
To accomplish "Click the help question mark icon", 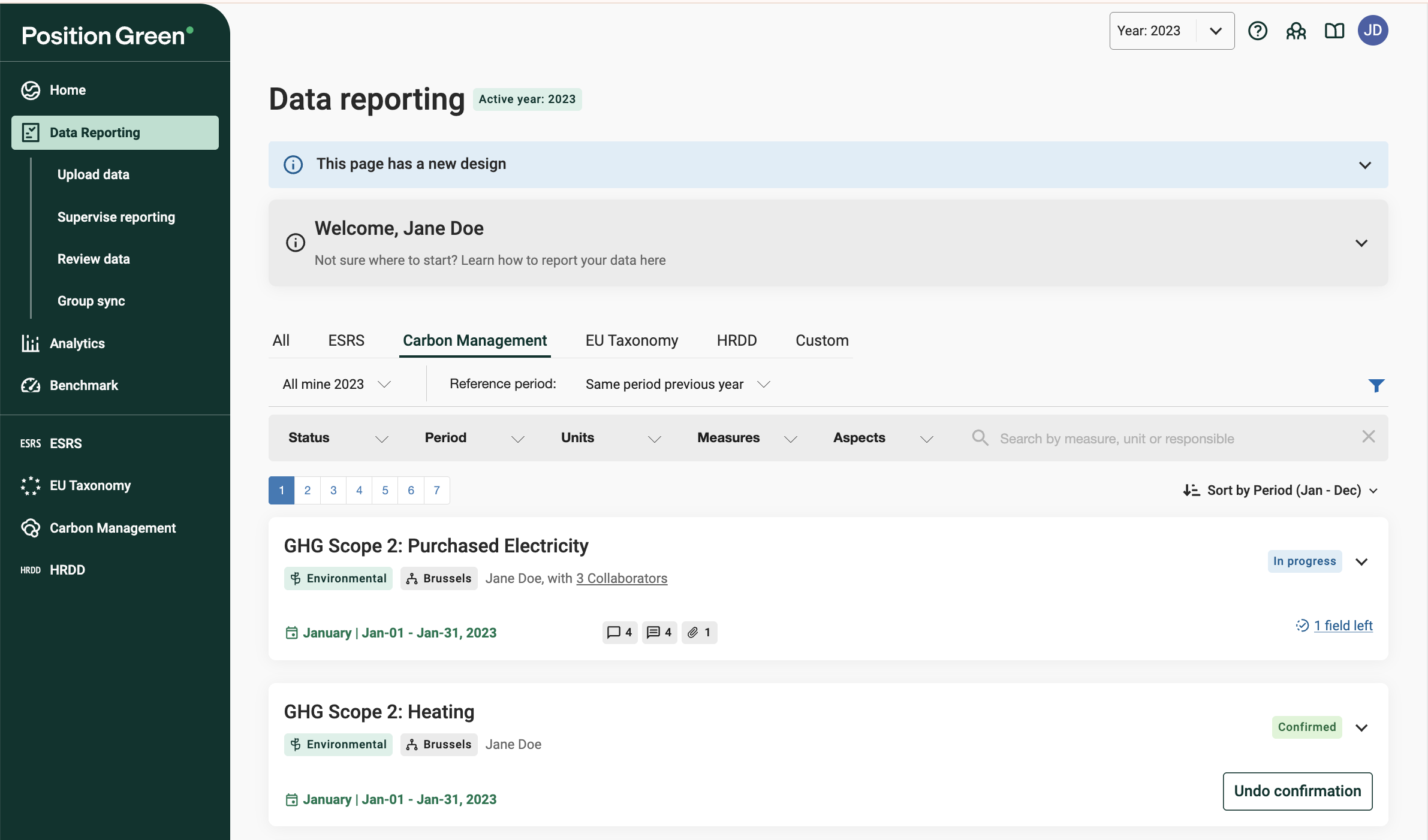I will click(x=1257, y=31).
